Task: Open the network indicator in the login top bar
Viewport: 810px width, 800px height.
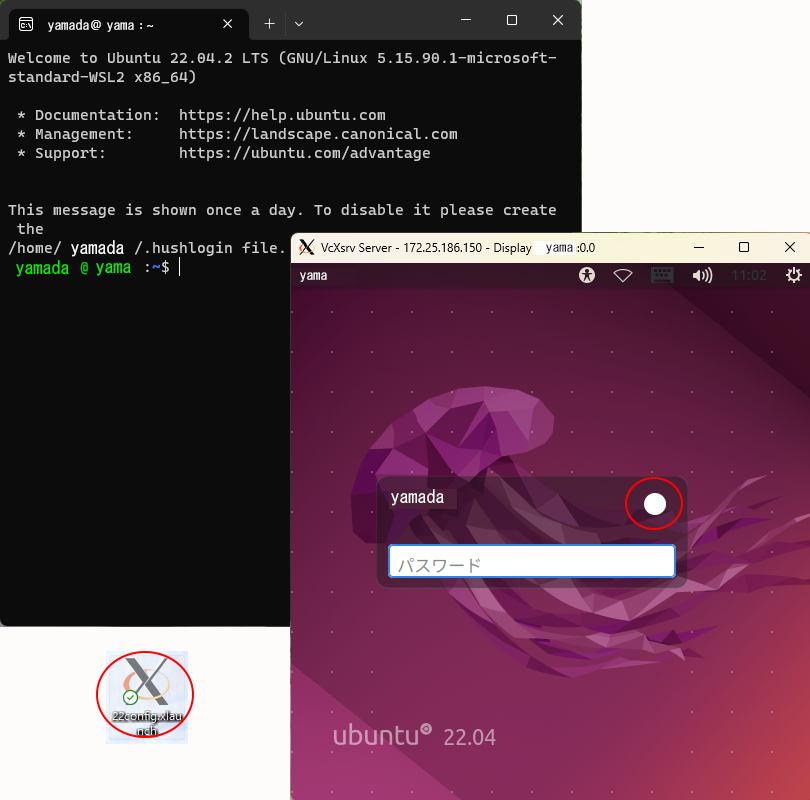Action: 622,275
